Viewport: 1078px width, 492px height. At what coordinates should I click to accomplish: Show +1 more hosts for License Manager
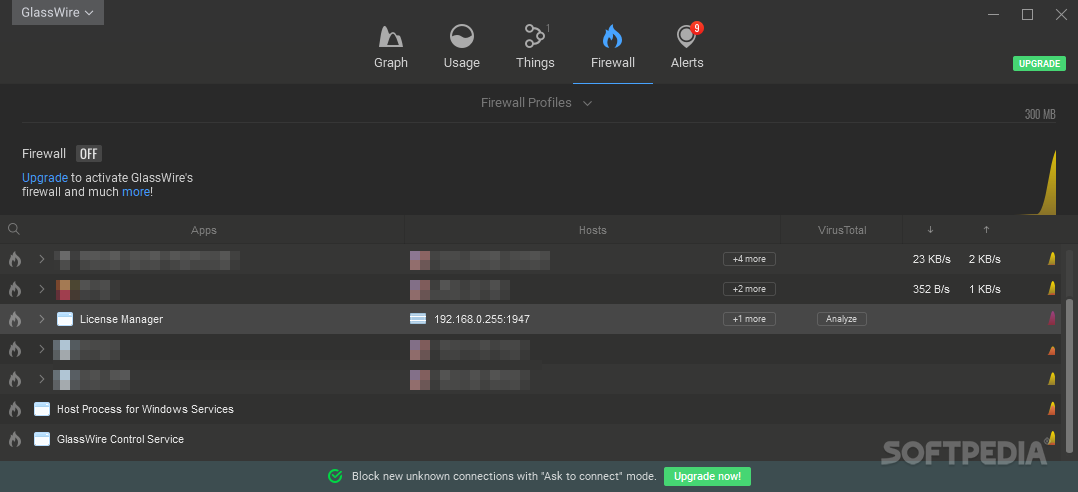pyautogui.click(x=749, y=319)
